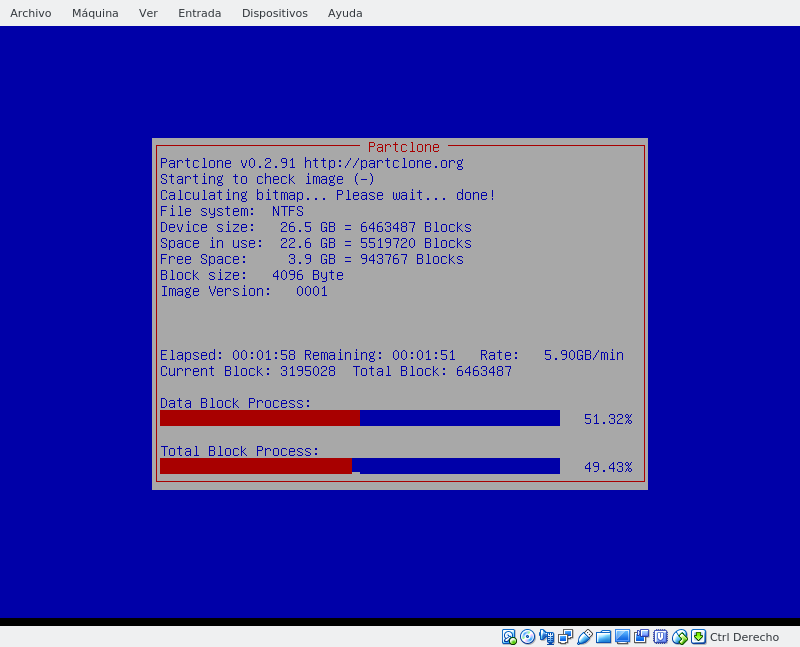
Task: Click the Free Space 3.9 GB line
Action: coord(312,260)
